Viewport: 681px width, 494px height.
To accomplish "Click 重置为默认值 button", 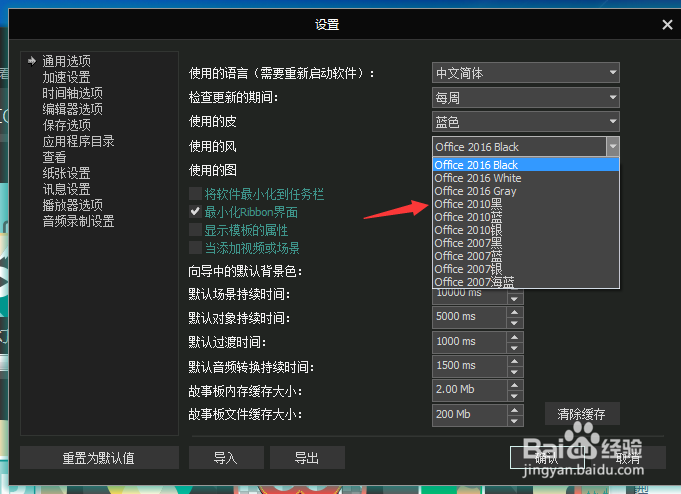I will pos(99,458).
